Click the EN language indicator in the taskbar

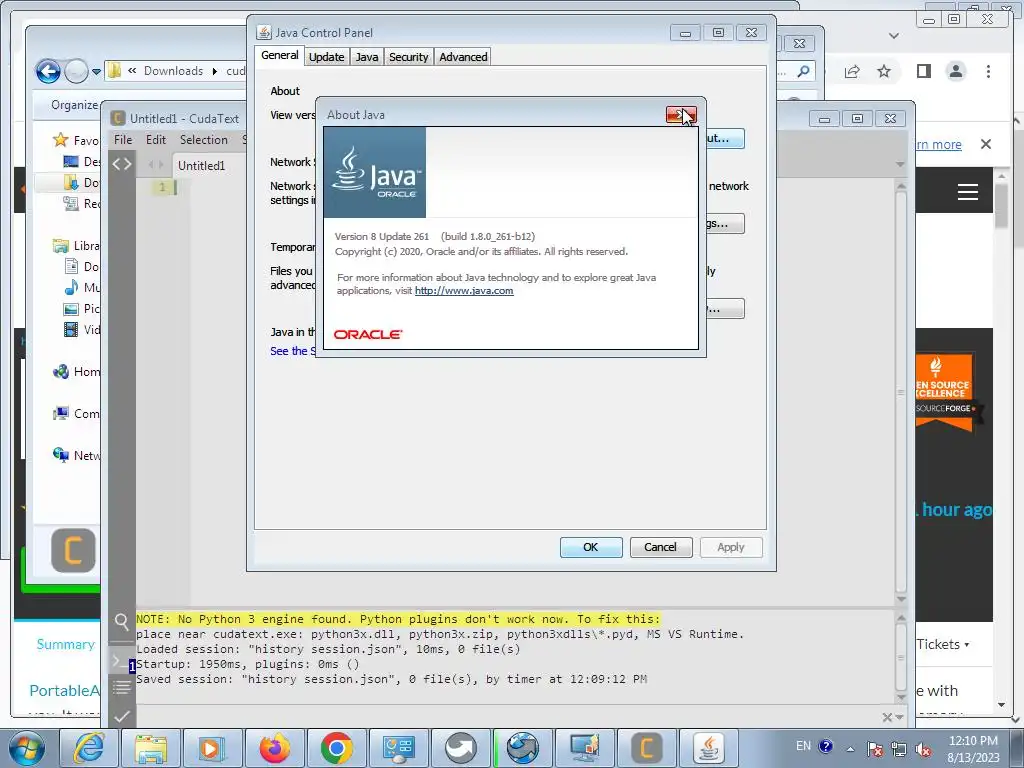[803, 746]
